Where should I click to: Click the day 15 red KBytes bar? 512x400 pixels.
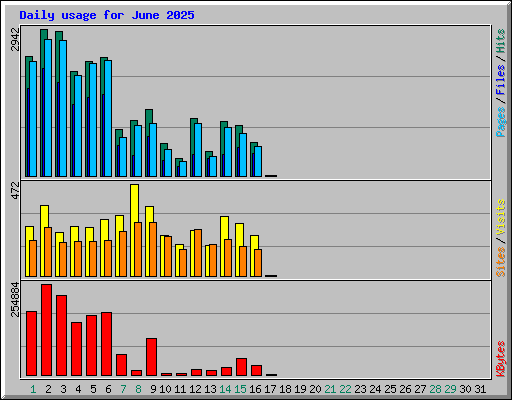241,367
